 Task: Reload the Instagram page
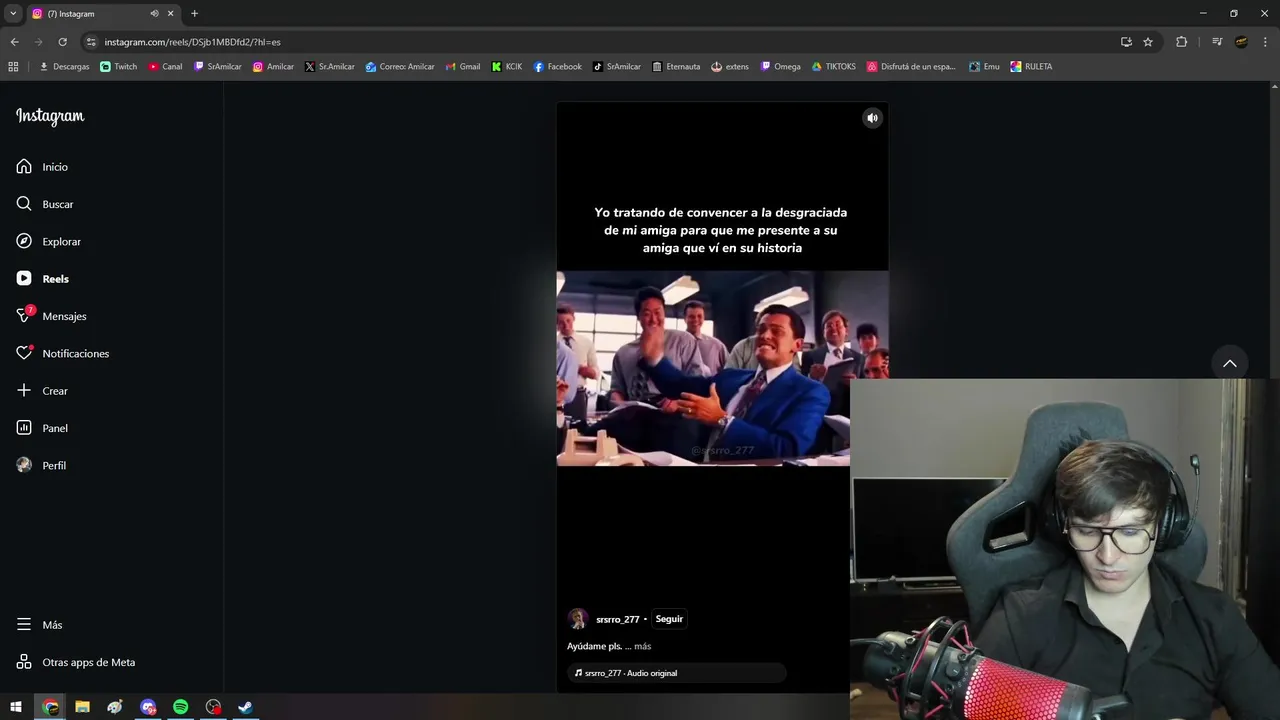coord(62,42)
